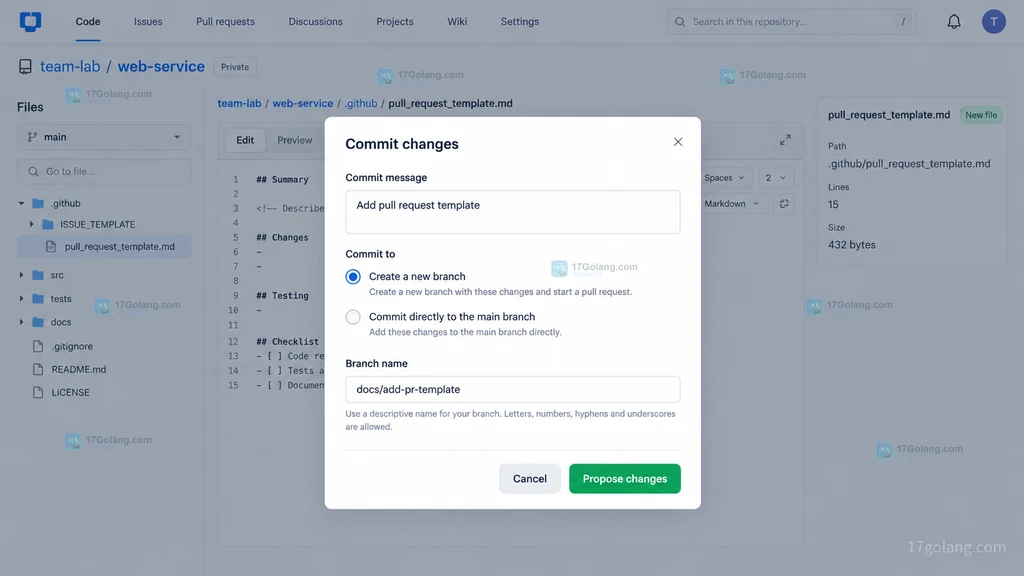Click the .gitignore file icon
Image resolution: width=1024 pixels, height=576 pixels.
38,346
